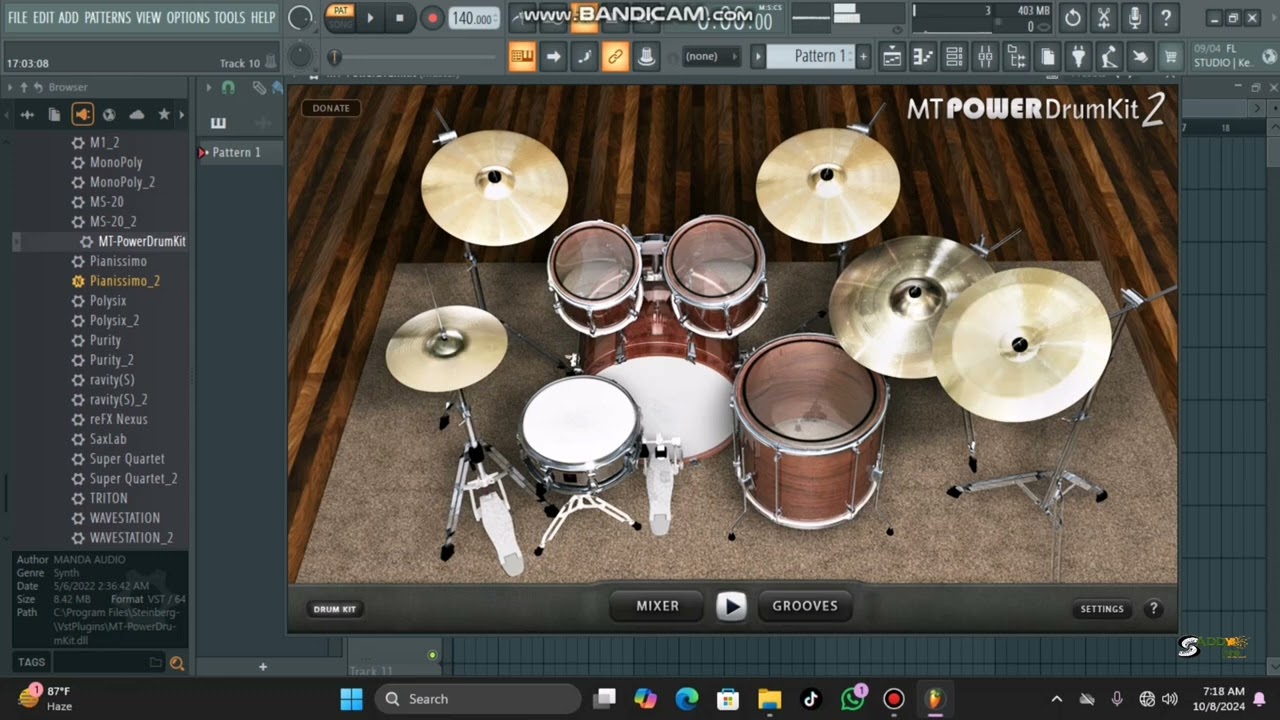1280x720 pixels.
Task: Open the Browser options arrow menu
Action: pos(10,88)
